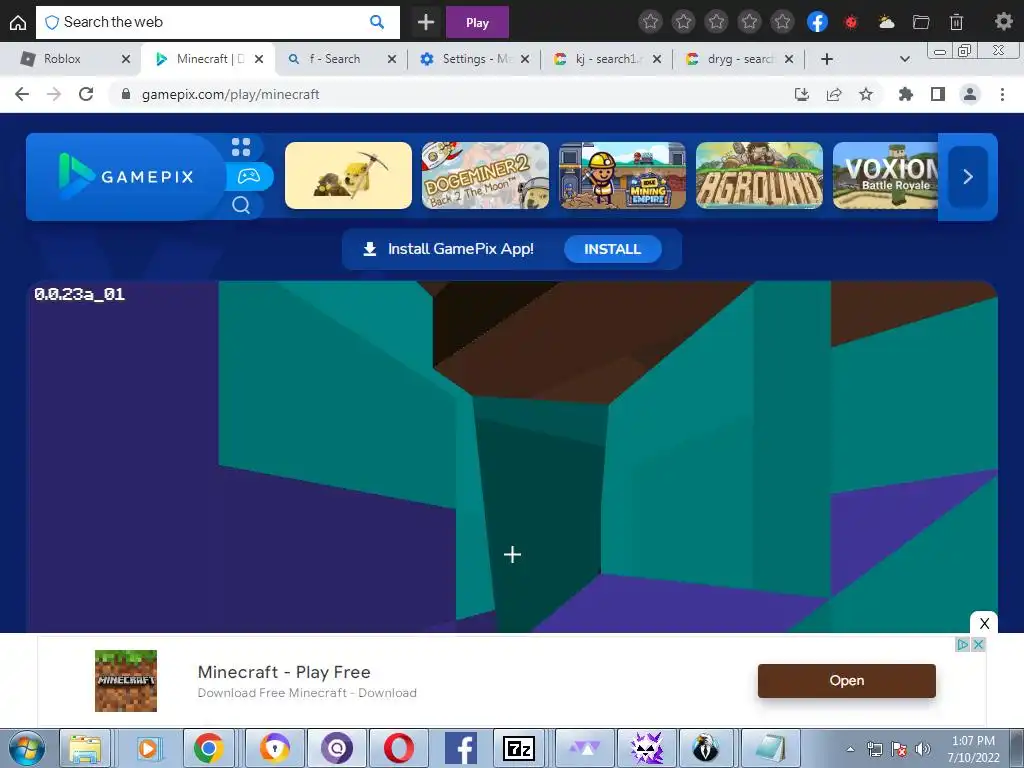Open the GamePix search icon
The image size is (1024, 768).
[x=241, y=205]
